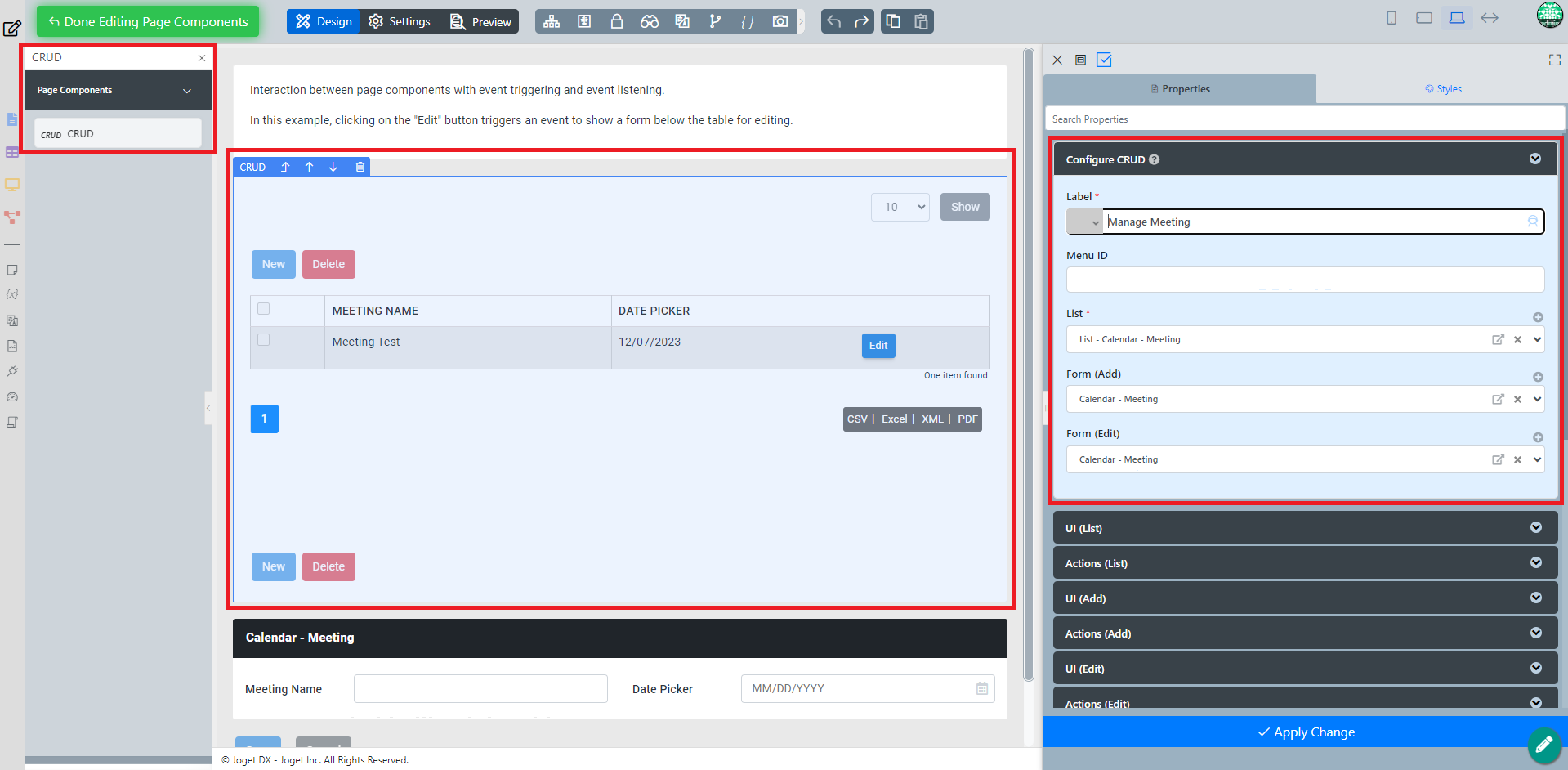Tick the Meeting Test row checkbox

pyautogui.click(x=263, y=340)
